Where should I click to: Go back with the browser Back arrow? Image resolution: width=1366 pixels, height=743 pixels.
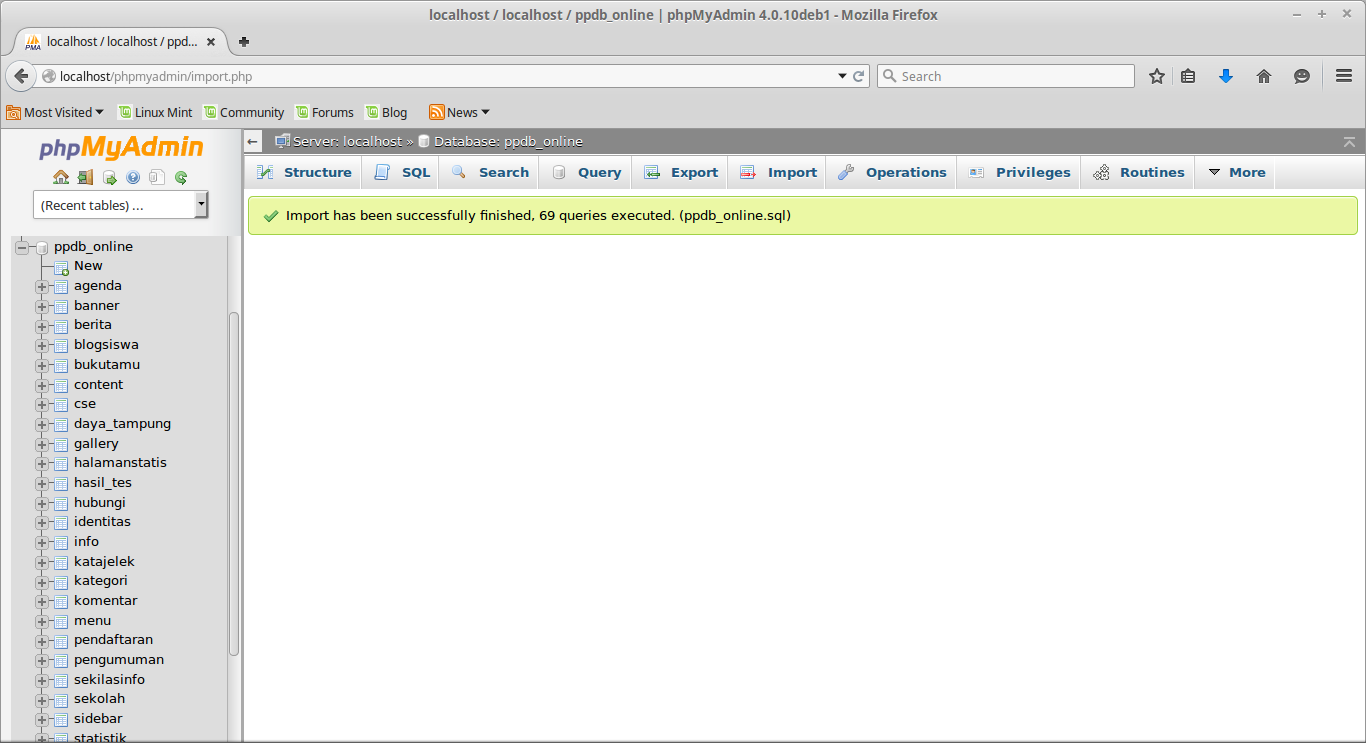21,76
